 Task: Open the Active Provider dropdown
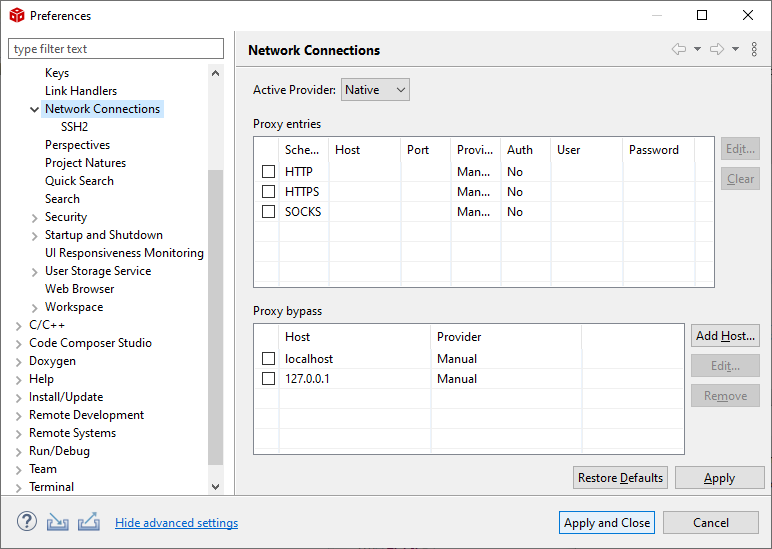tap(375, 90)
